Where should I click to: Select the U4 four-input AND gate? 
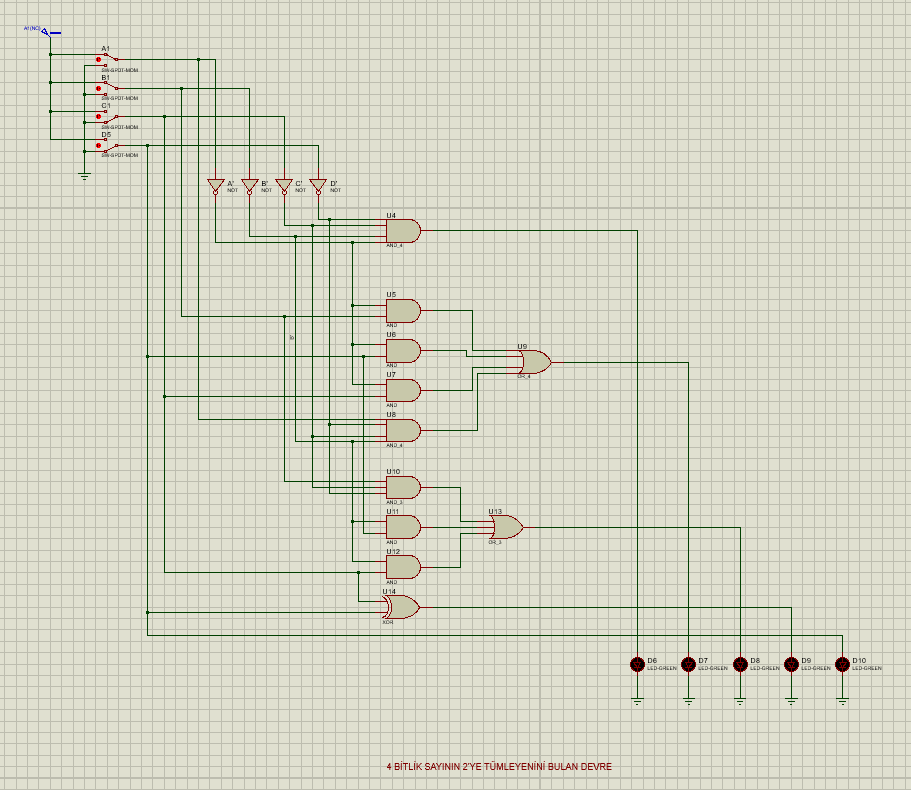point(404,231)
